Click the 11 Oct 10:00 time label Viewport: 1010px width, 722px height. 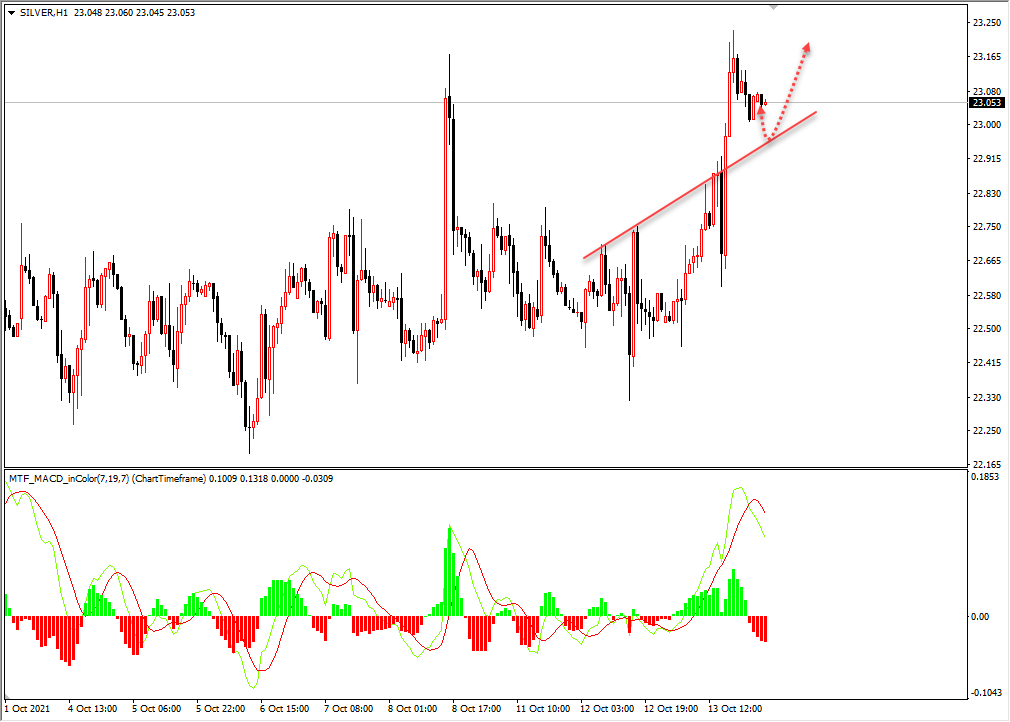(543, 708)
